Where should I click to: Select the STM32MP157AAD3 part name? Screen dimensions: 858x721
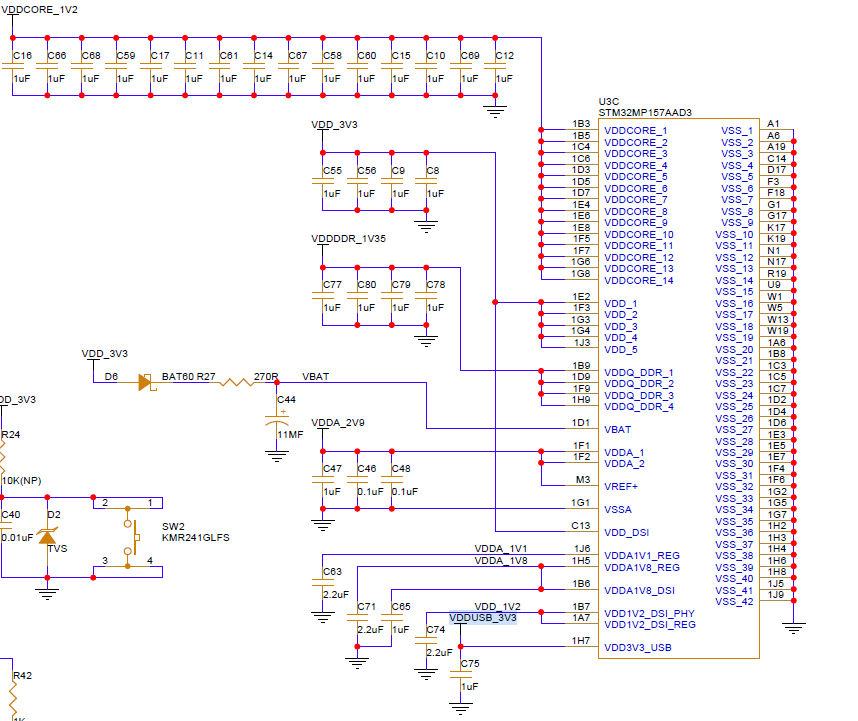click(x=645, y=112)
